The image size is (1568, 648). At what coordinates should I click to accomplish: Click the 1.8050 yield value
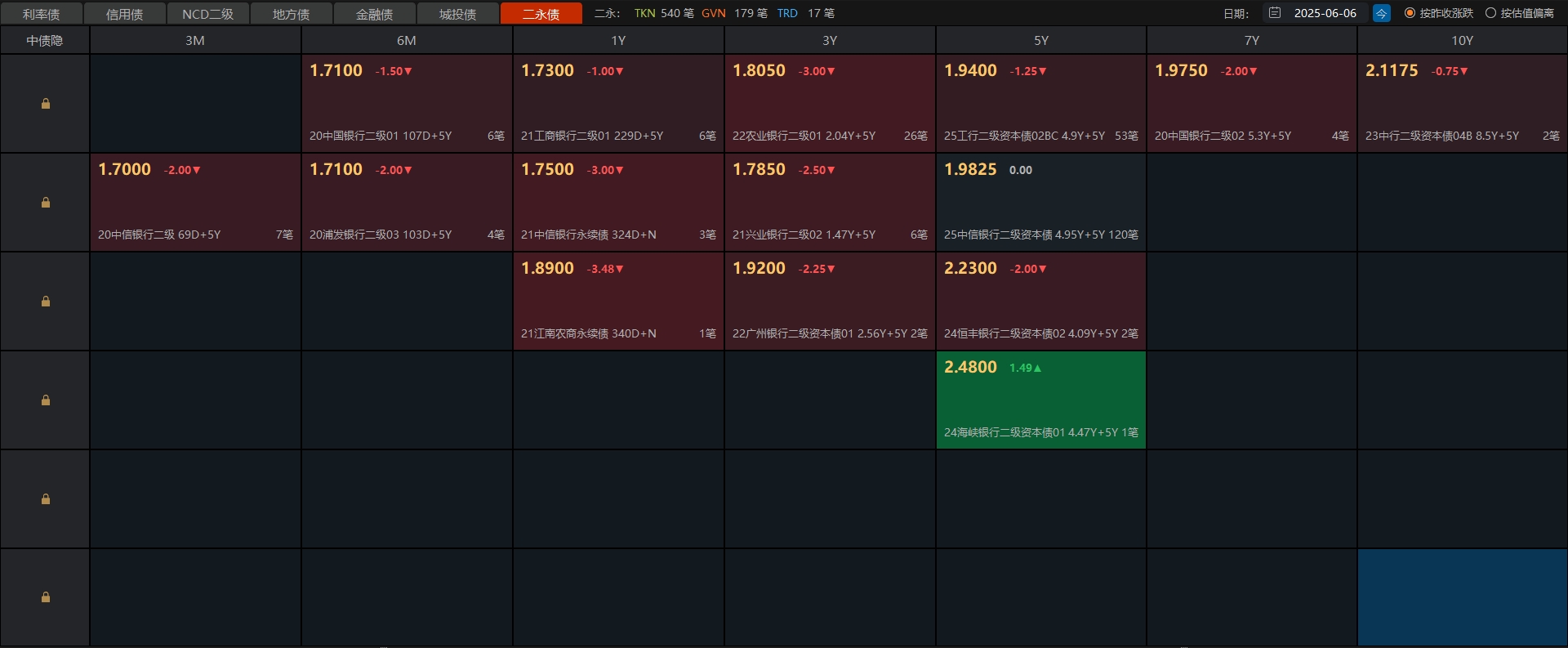coord(759,71)
